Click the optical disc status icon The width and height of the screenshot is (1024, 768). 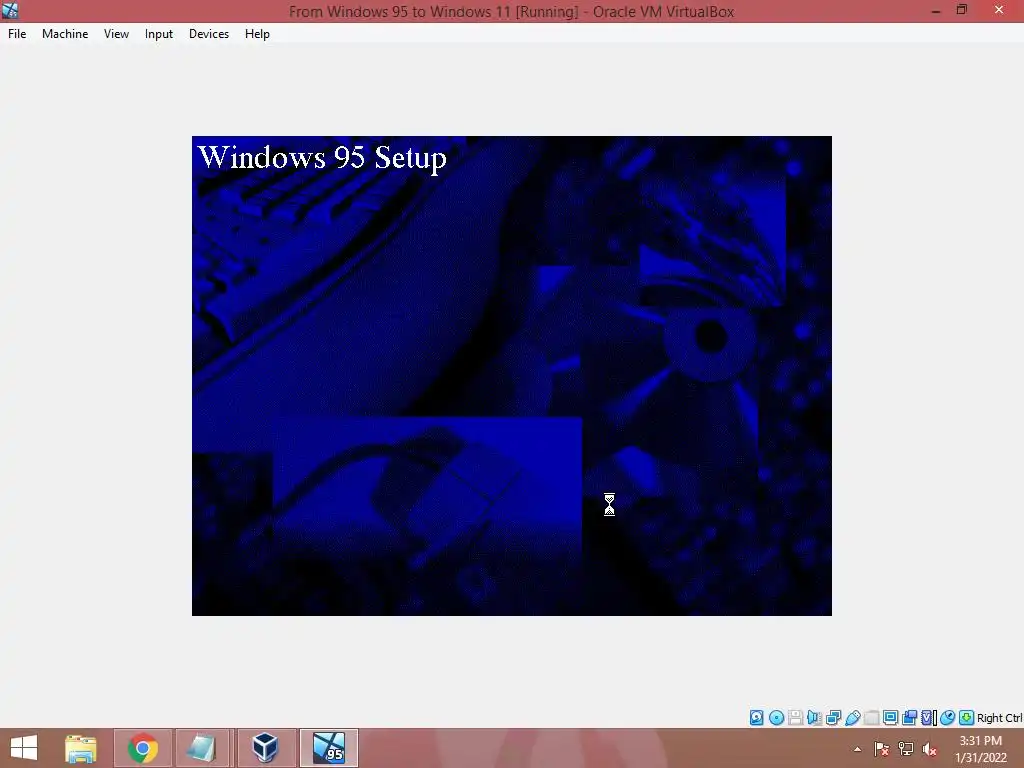[x=776, y=718]
